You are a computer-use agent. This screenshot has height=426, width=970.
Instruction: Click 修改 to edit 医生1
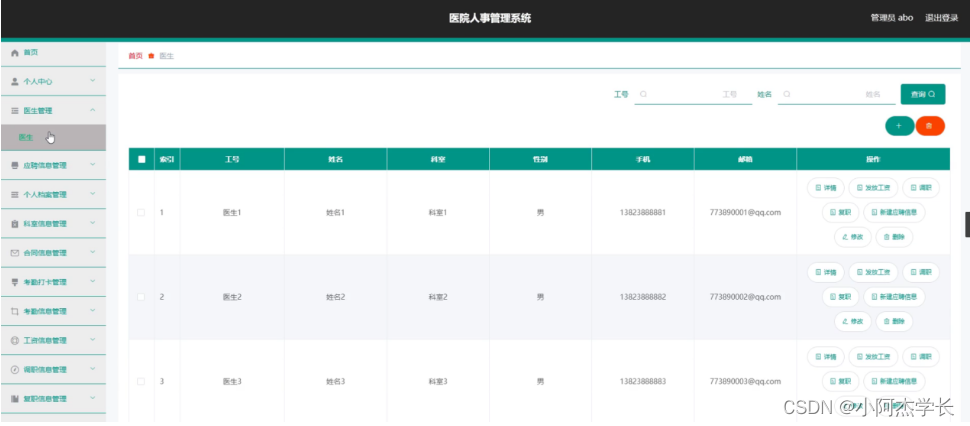(x=852, y=237)
